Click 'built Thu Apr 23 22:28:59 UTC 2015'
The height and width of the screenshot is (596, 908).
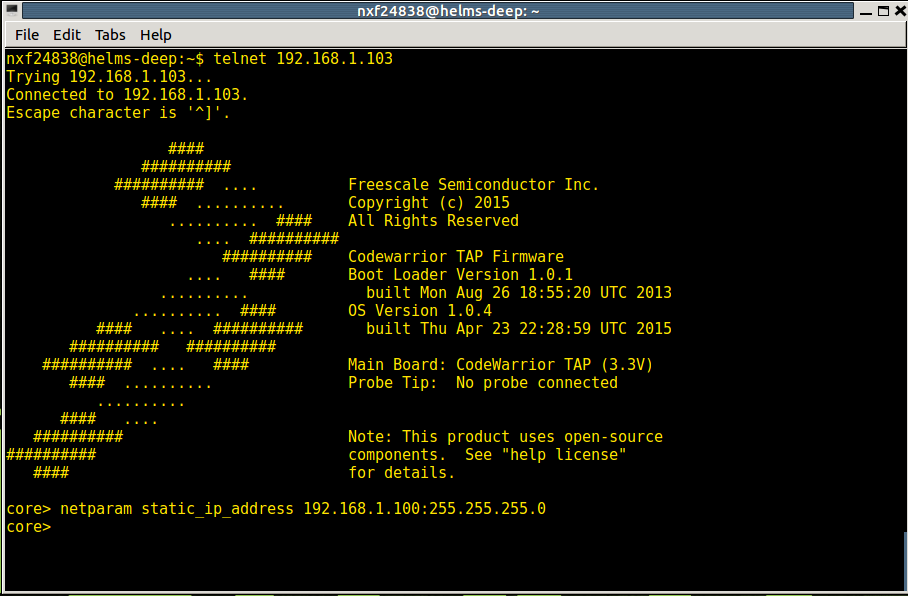point(519,328)
